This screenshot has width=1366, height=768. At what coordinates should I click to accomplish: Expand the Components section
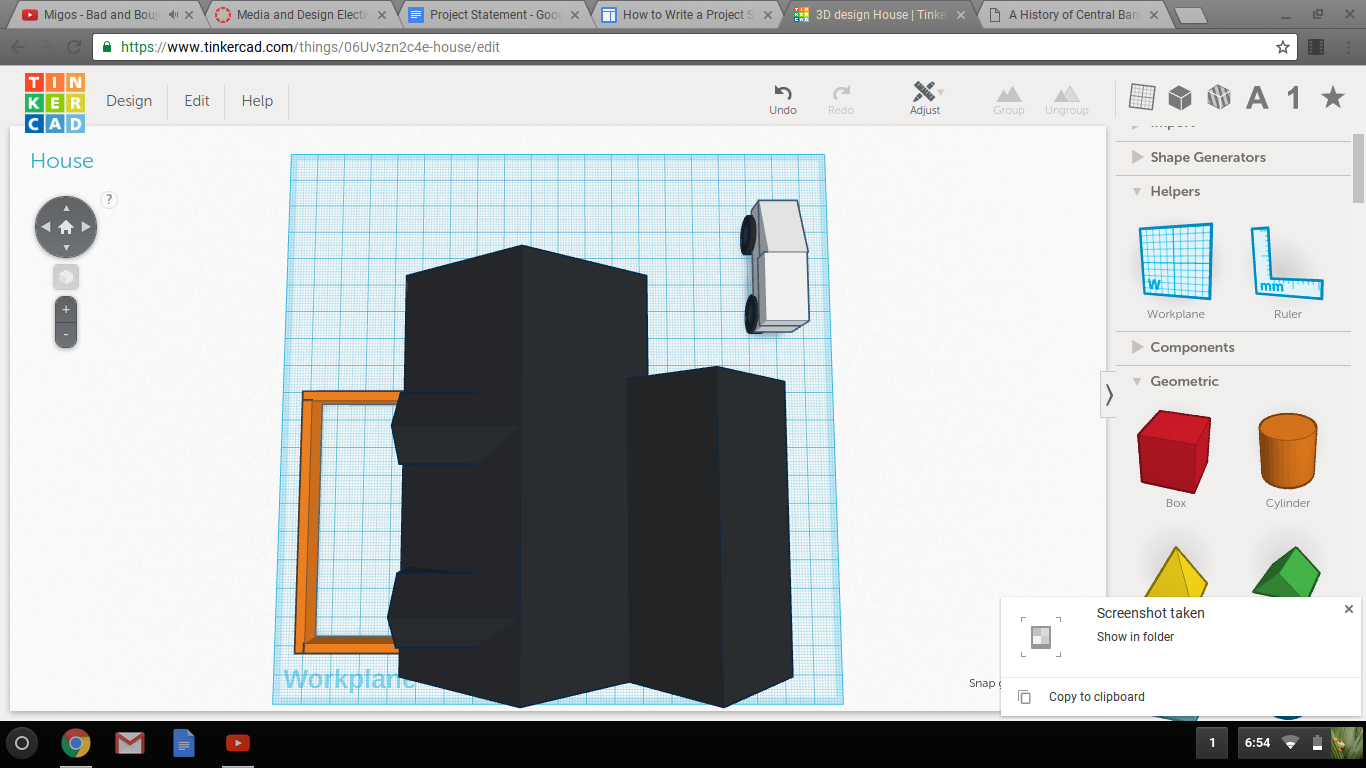(1191, 347)
